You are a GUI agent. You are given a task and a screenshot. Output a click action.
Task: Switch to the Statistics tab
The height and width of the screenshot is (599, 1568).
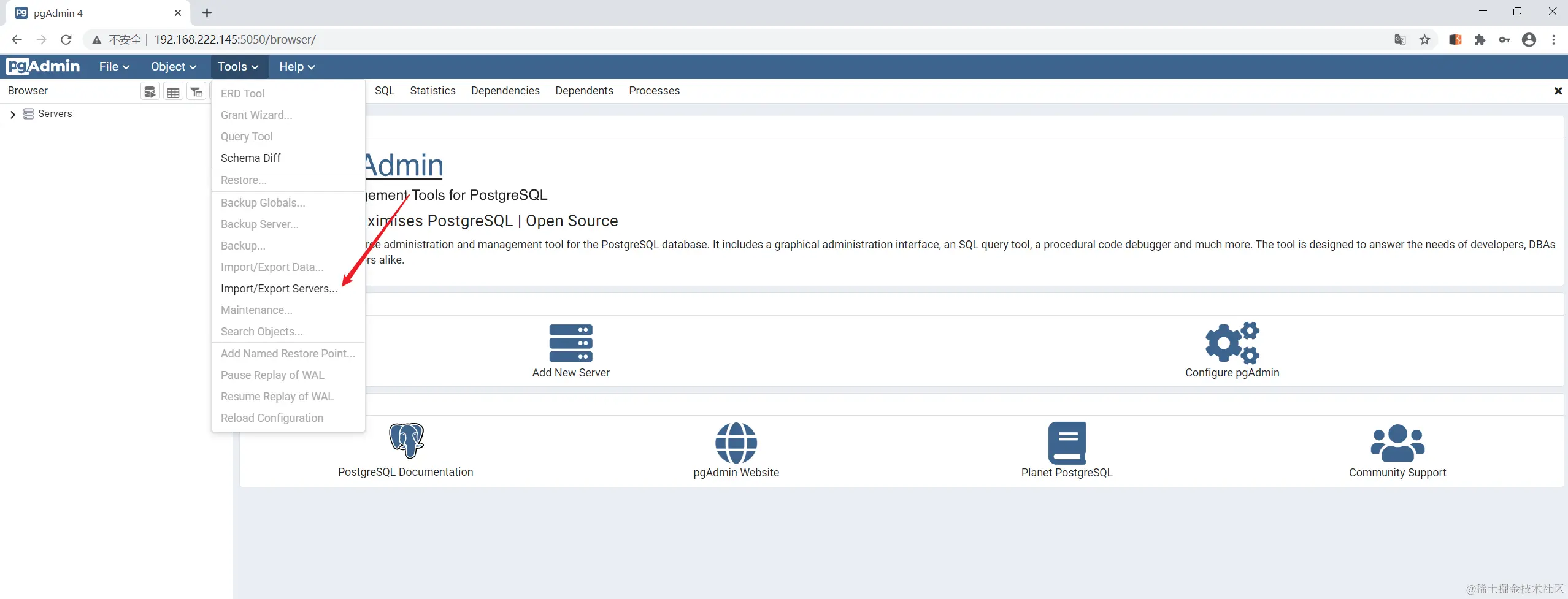[x=432, y=91]
